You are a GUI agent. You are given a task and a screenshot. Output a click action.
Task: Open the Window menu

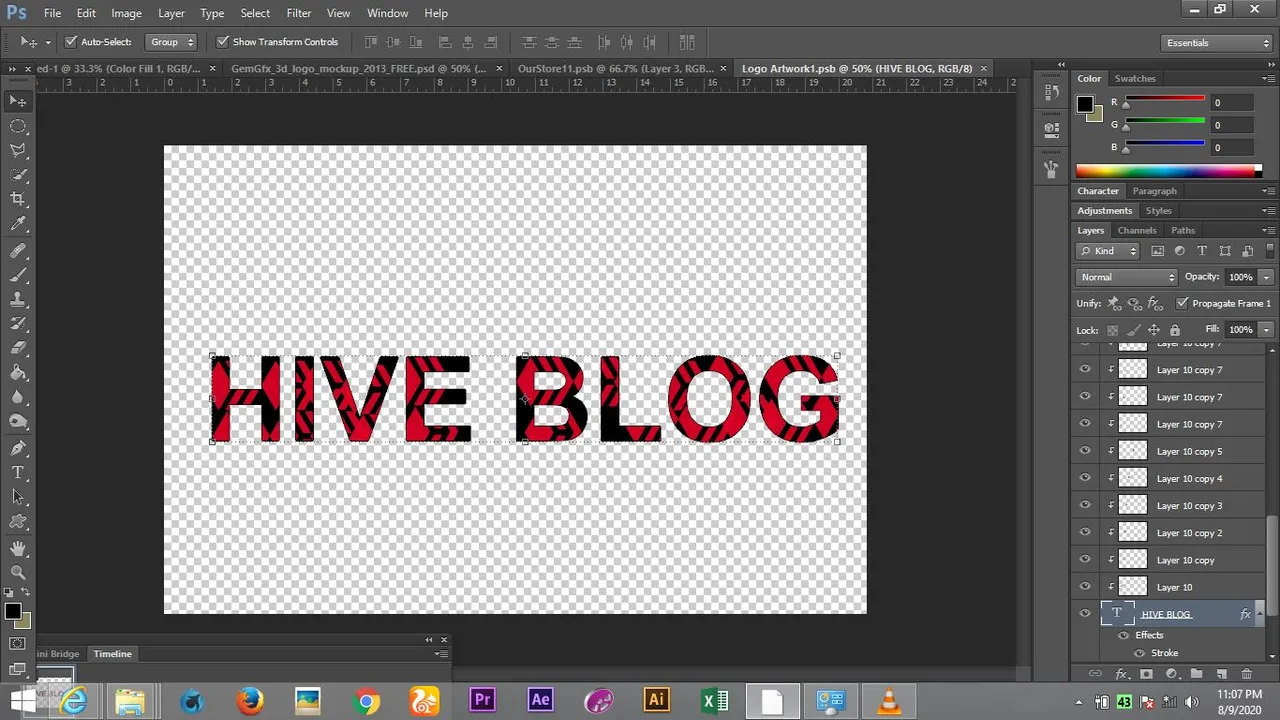387,13
